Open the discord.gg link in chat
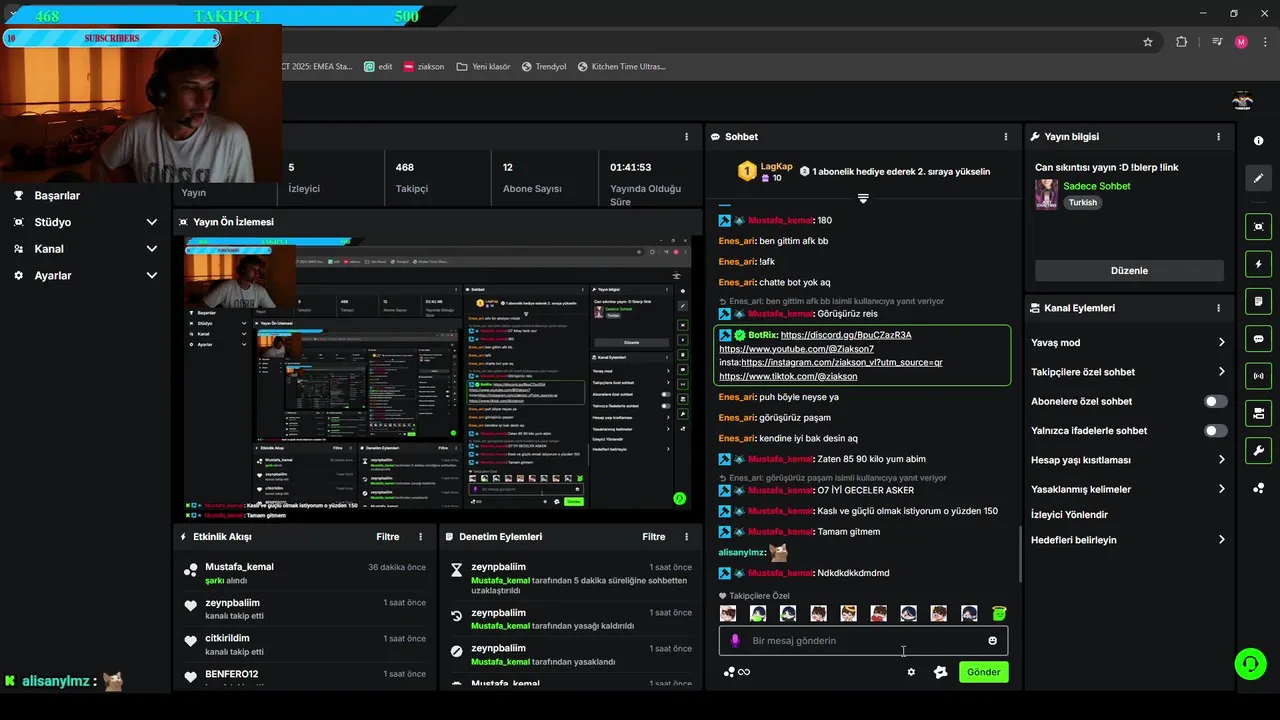Screen dimensions: 1280x720 pos(846,335)
